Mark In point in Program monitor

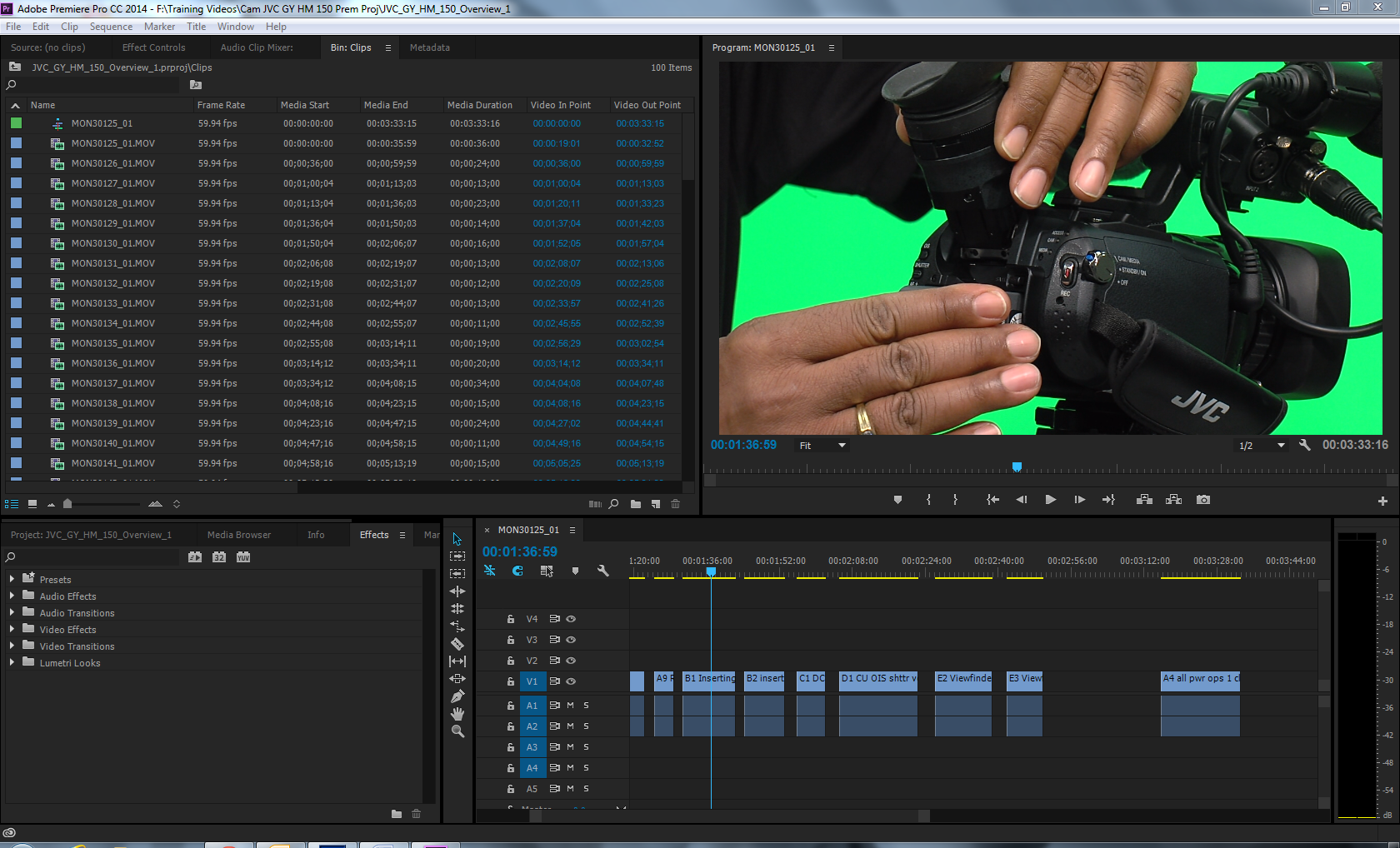[x=928, y=500]
